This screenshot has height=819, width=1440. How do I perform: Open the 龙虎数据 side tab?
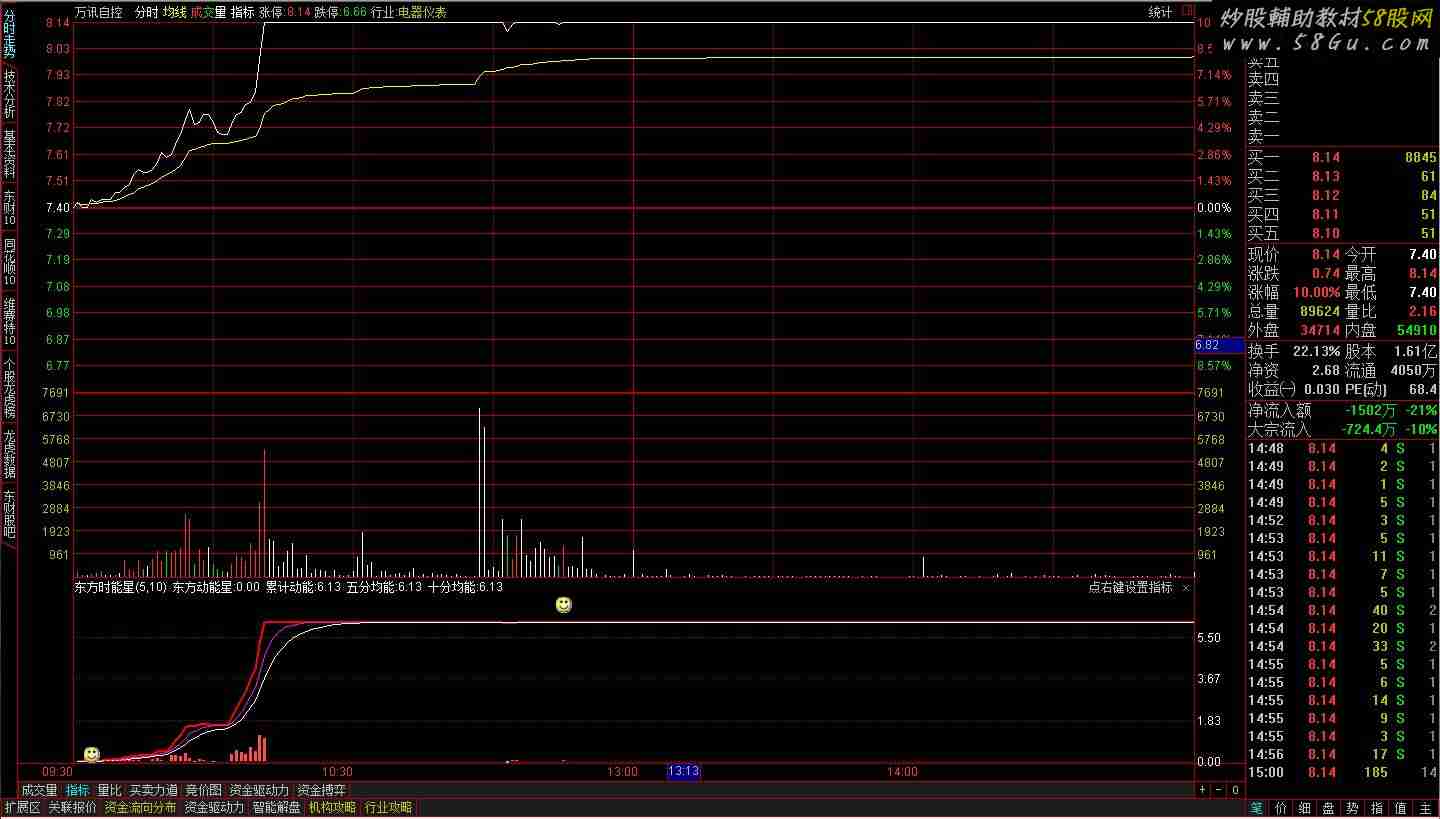[9, 455]
